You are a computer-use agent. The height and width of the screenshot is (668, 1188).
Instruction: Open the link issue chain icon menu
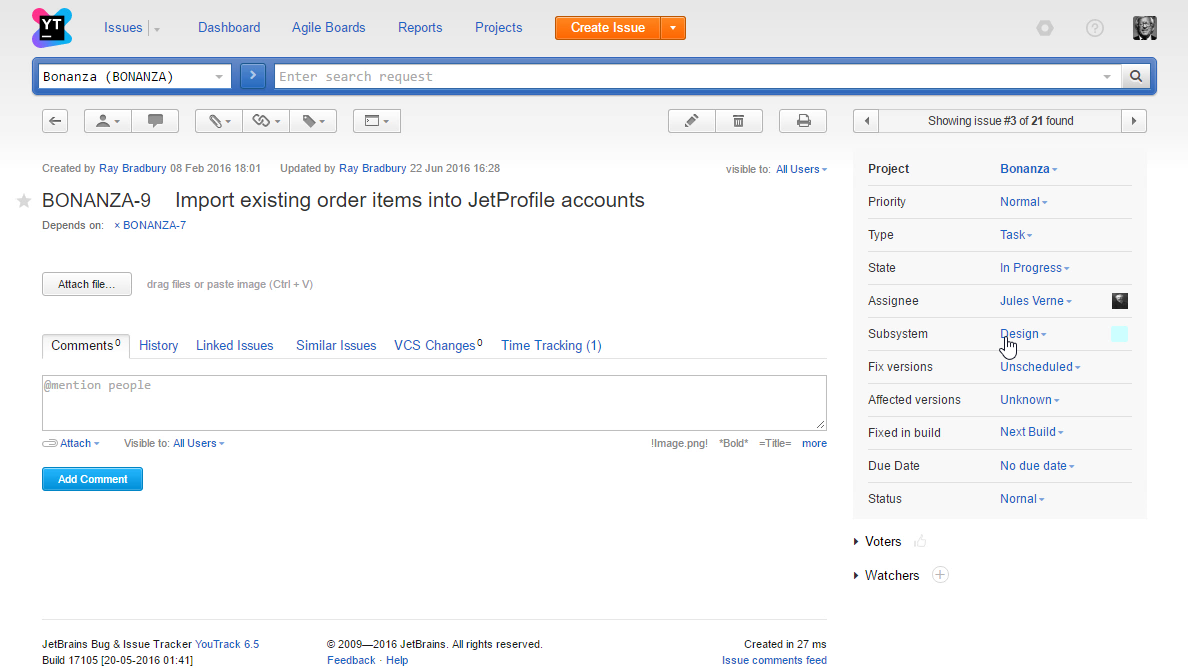pos(266,121)
